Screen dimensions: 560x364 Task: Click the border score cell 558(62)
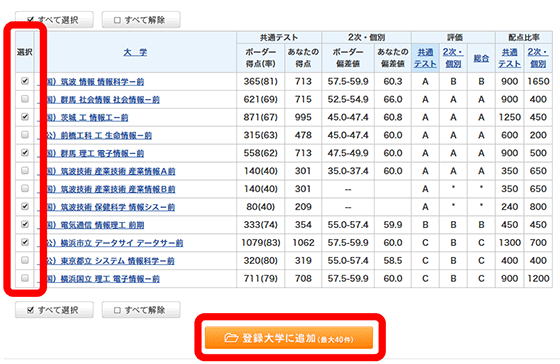click(260, 153)
